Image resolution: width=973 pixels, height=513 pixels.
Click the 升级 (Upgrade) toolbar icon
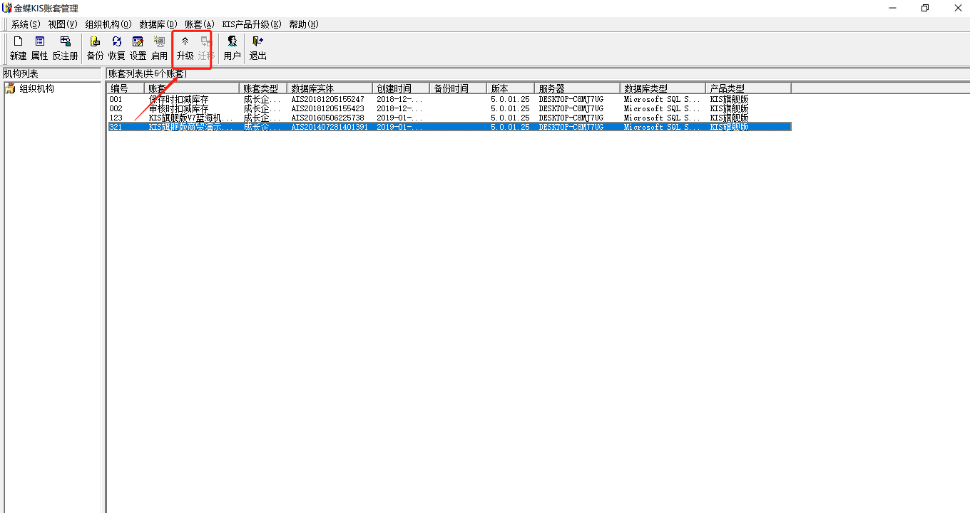pos(185,48)
